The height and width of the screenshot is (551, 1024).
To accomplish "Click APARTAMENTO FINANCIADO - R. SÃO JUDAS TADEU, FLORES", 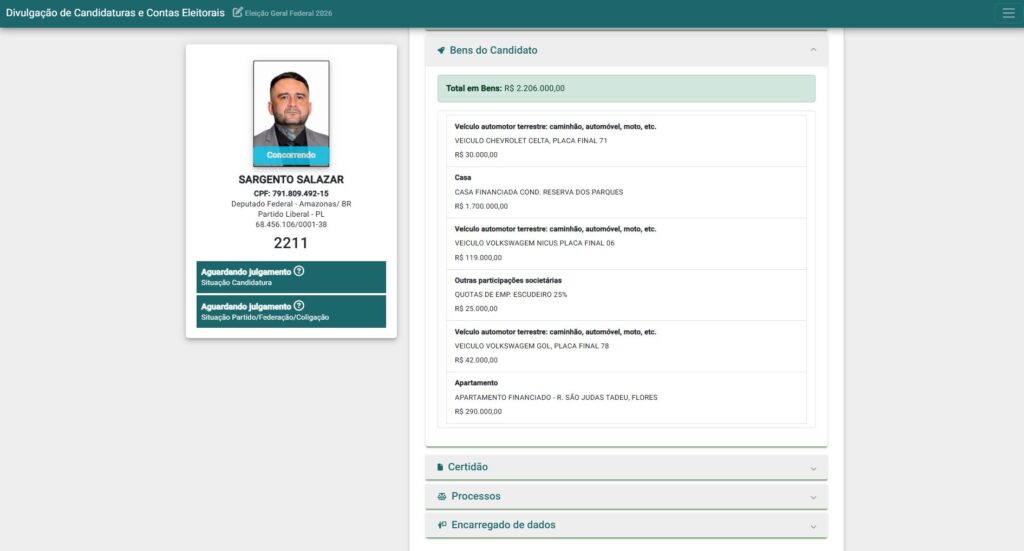I will (x=556, y=397).
